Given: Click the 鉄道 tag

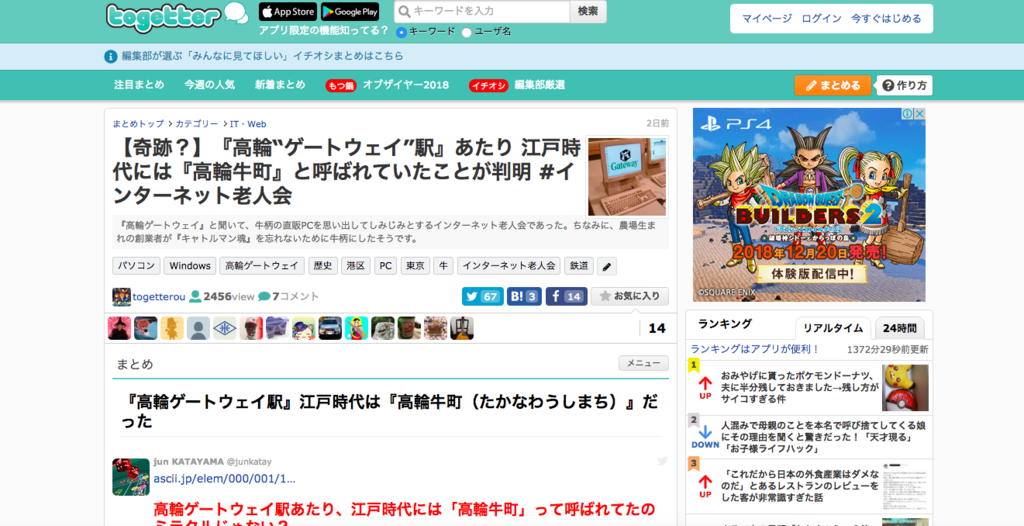Looking at the screenshot, I should click(579, 266).
